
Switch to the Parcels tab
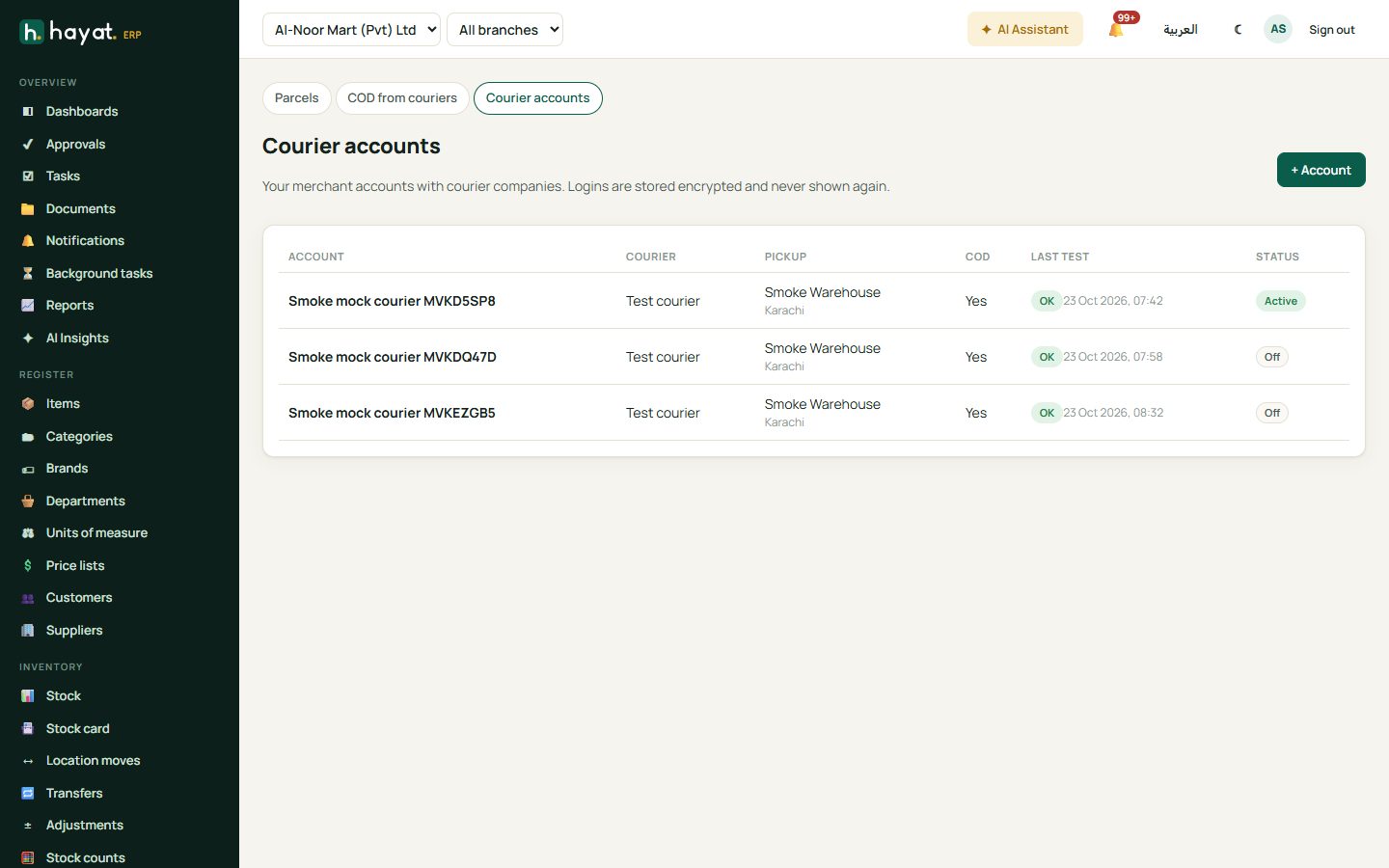point(296,98)
